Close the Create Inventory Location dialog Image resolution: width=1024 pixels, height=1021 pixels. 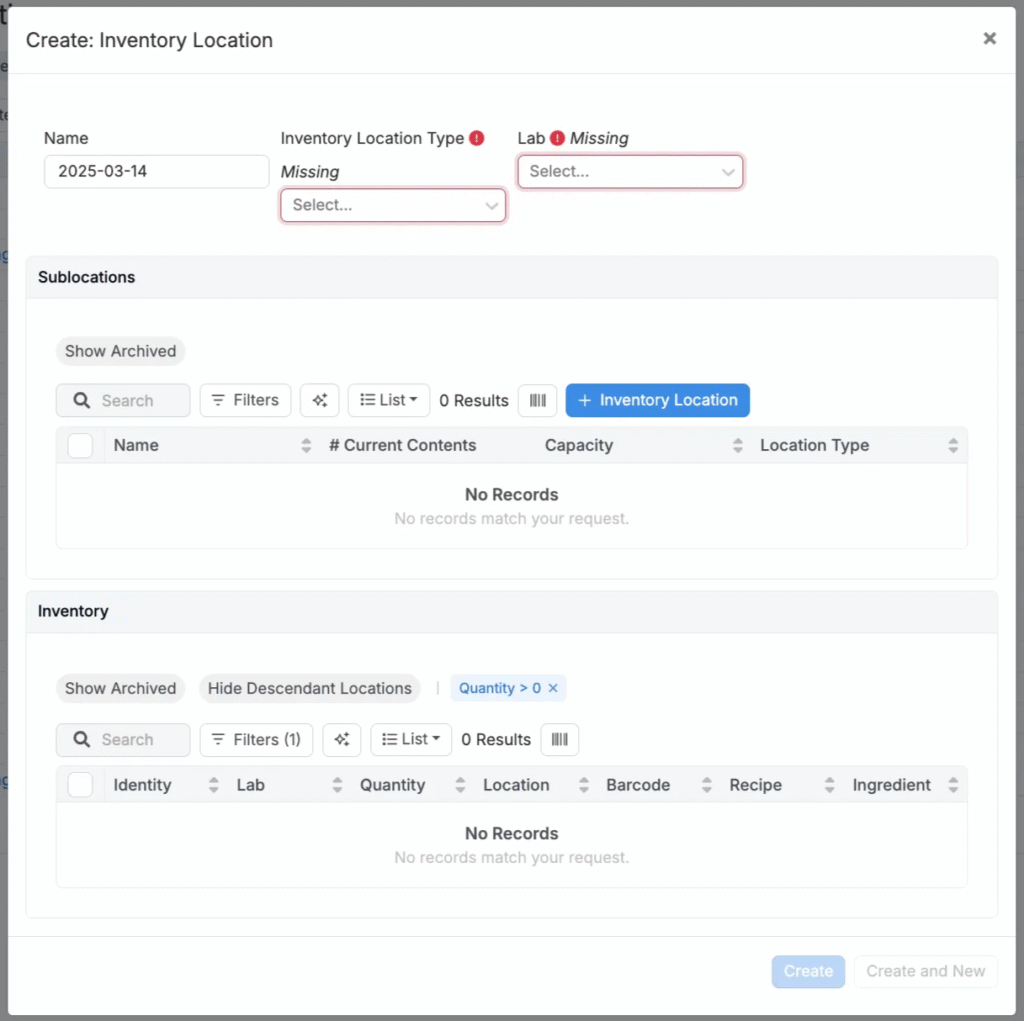989,39
